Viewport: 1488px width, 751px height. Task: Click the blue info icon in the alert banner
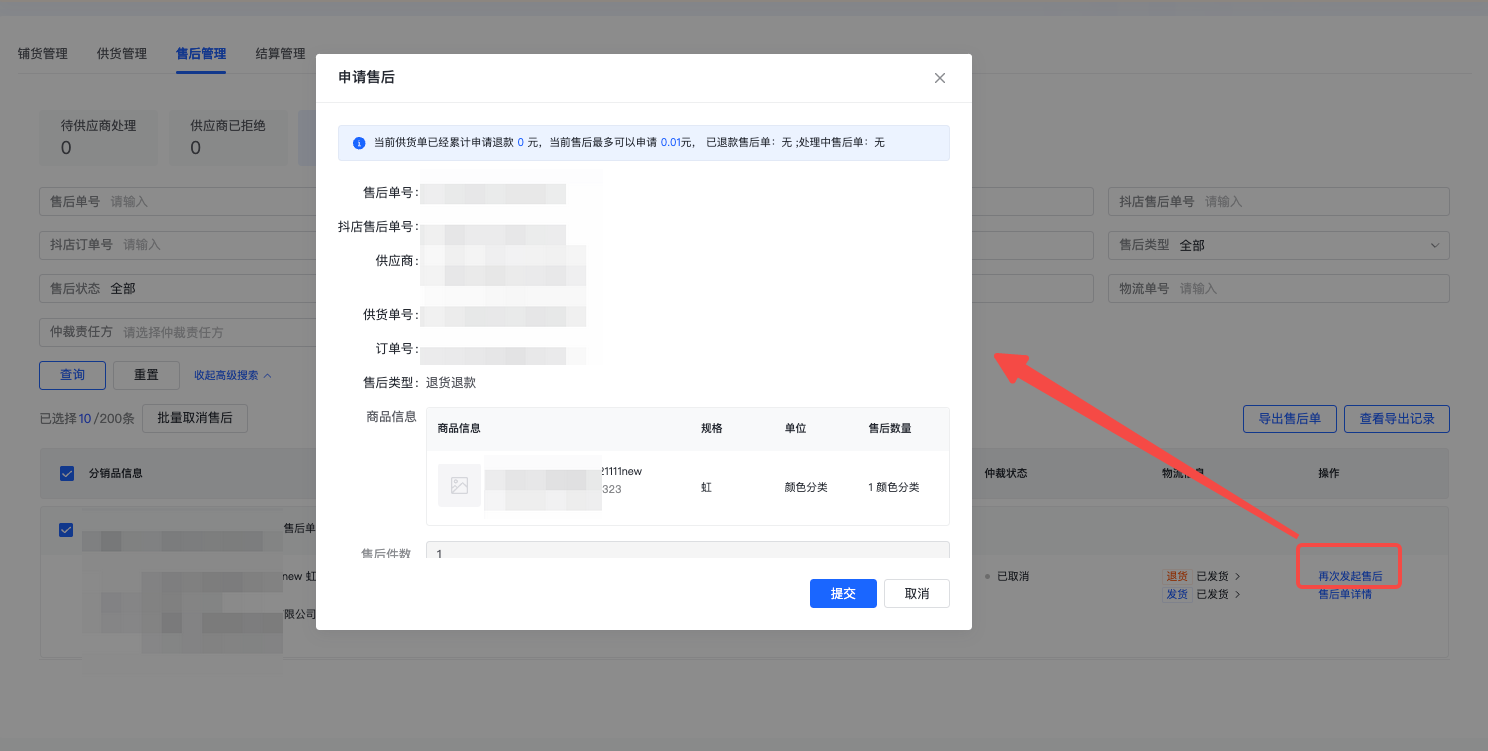point(359,143)
